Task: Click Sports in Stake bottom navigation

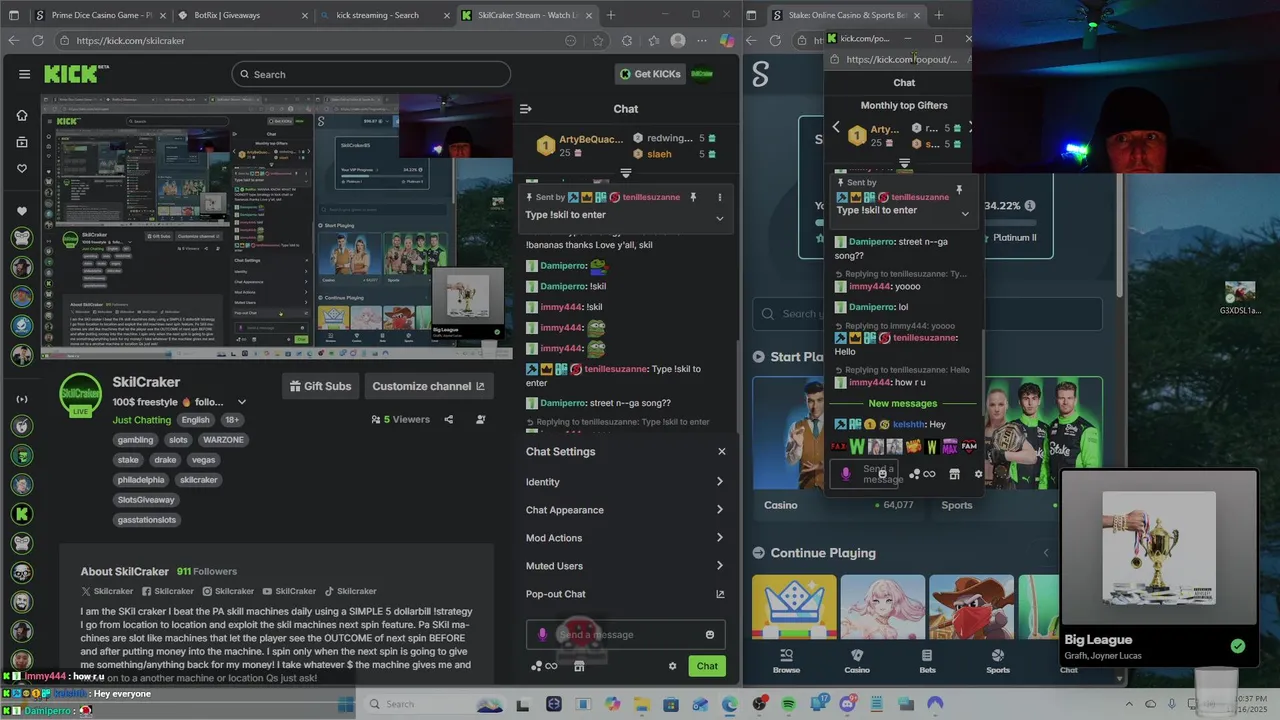Action: (998, 661)
